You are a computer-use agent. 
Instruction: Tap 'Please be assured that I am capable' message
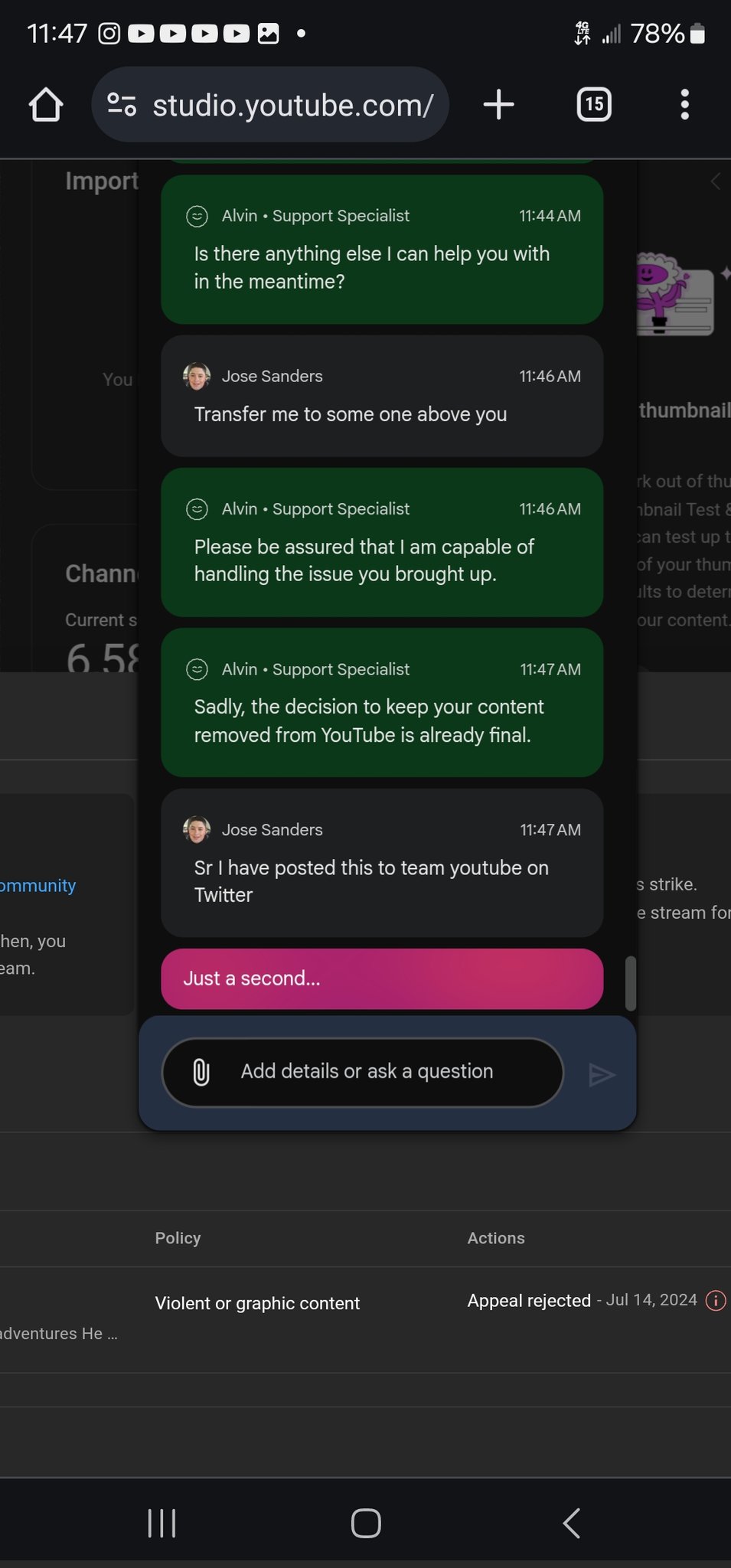pos(382,542)
